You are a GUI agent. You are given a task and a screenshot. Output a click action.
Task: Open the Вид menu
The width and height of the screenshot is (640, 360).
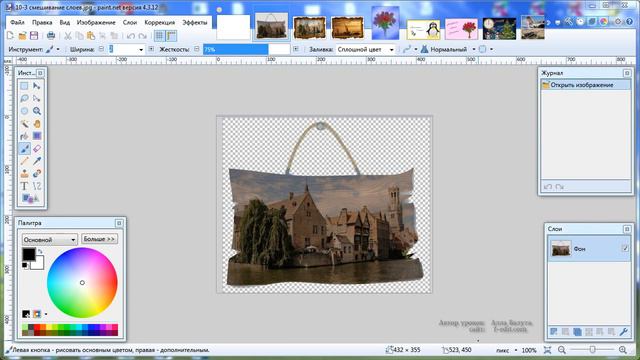coord(64,22)
